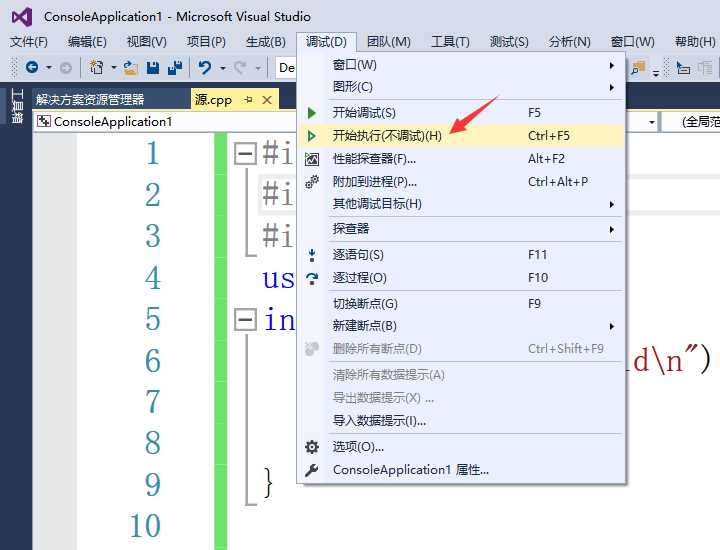Click the undo arrow icon

click(204, 68)
